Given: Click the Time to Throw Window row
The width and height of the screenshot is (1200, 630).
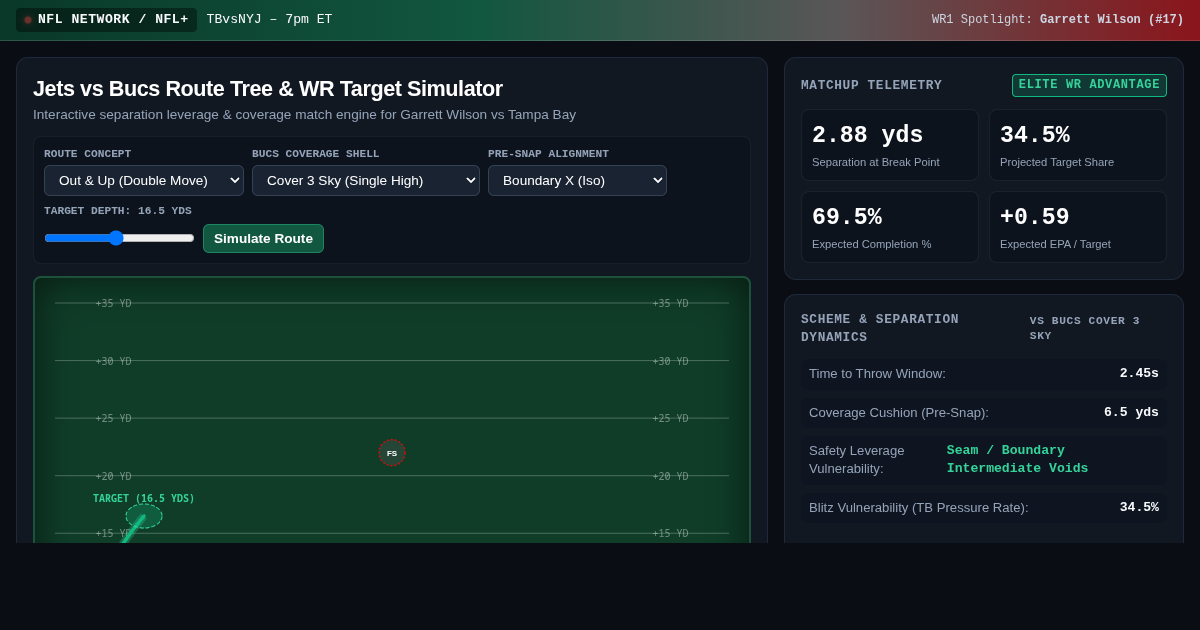Looking at the screenshot, I should click(x=984, y=373).
